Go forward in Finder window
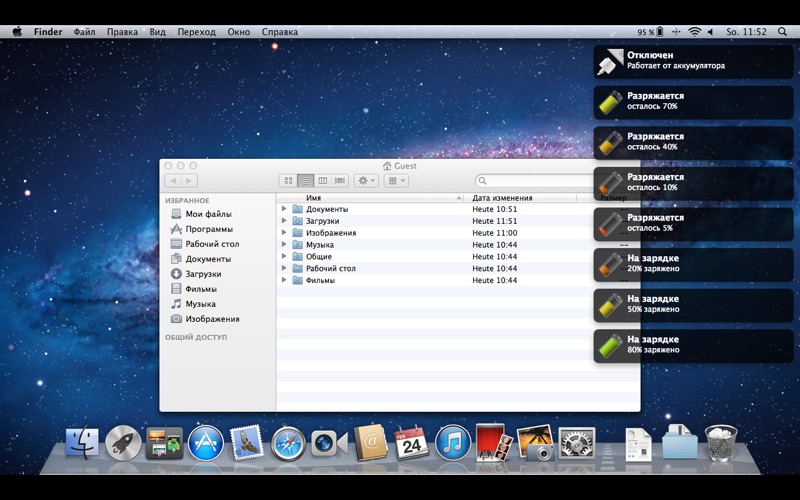The width and height of the screenshot is (800, 500). [189, 181]
